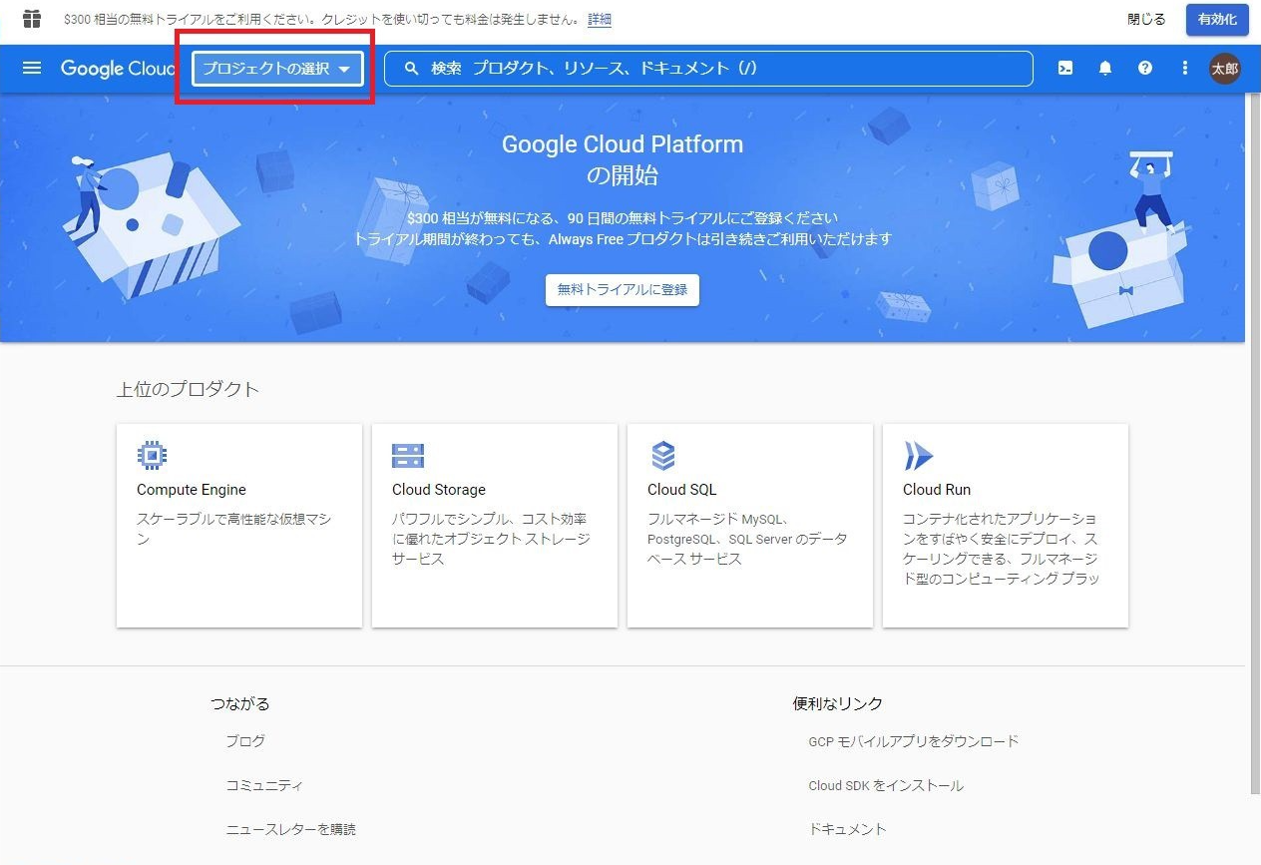
Task: Activate Cloud Shell terminal icon
Action: tap(1065, 68)
